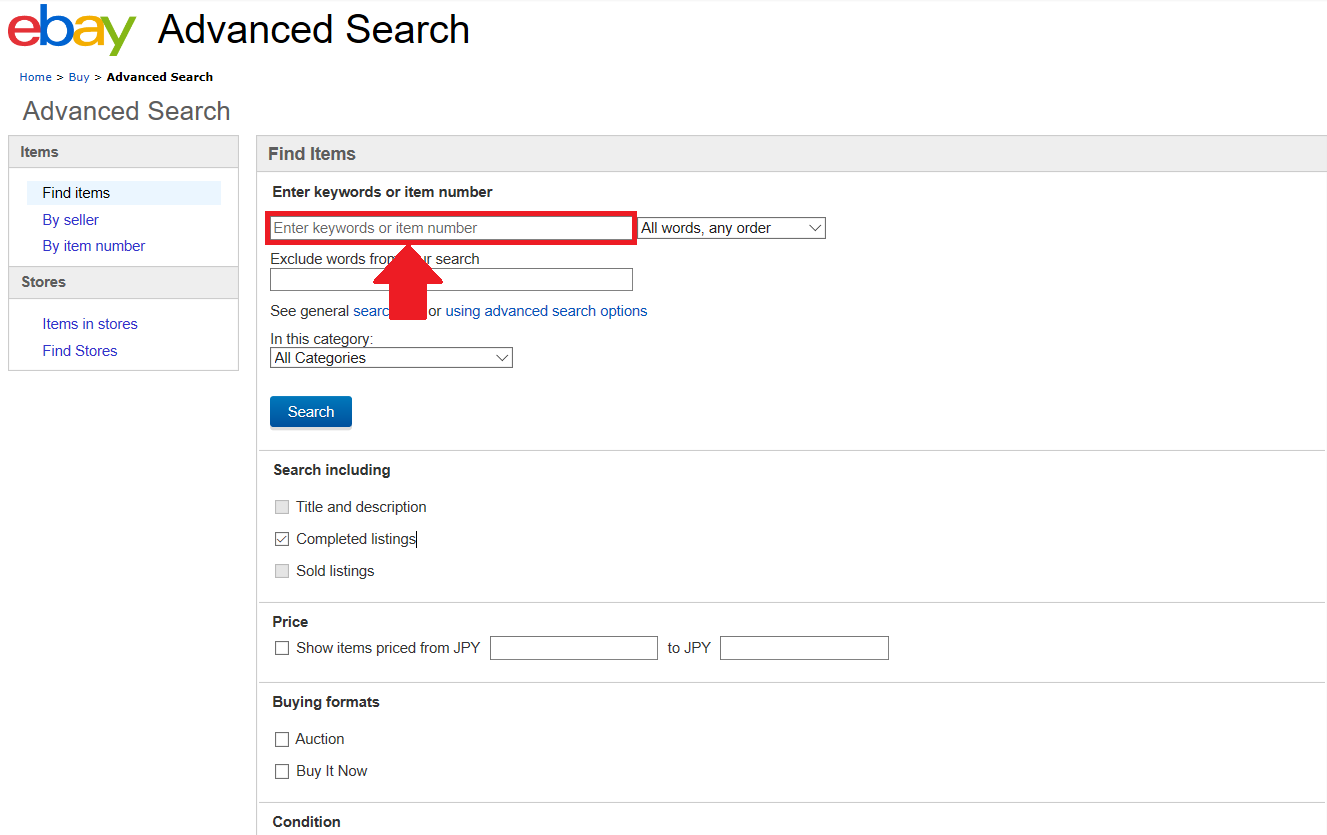
Task: Expand the All Categories dropdown
Action: pyautogui.click(x=391, y=358)
